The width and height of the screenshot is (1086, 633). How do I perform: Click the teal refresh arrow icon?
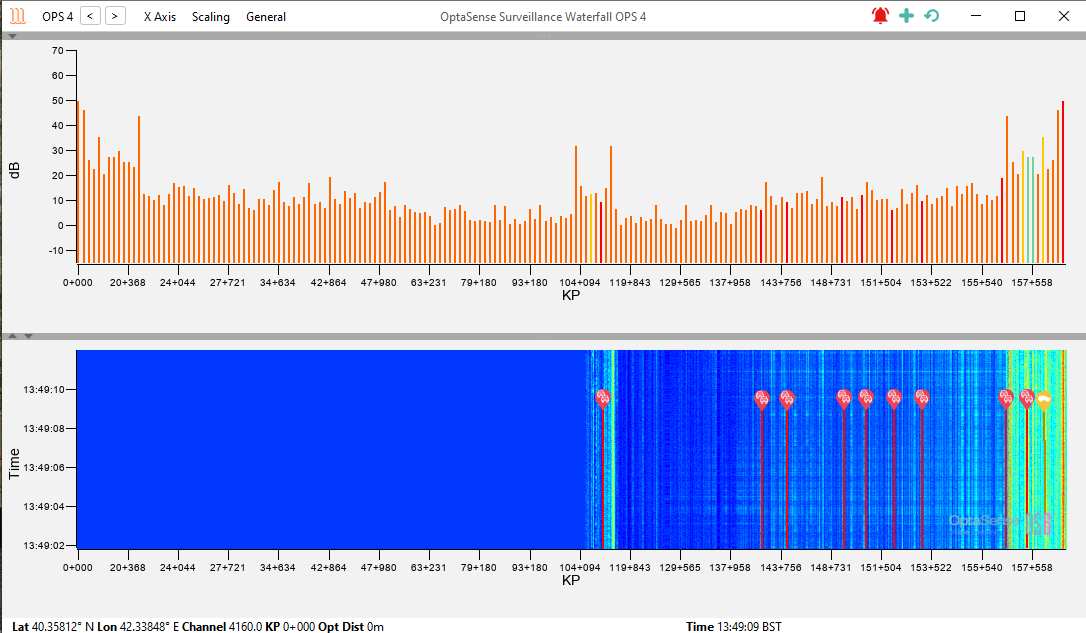pyautogui.click(x=932, y=16)
